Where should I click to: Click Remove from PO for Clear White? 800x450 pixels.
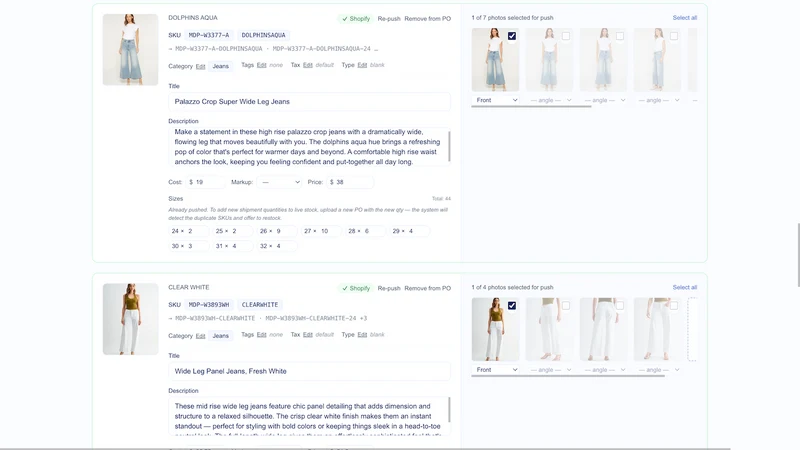tap(428, 288)
